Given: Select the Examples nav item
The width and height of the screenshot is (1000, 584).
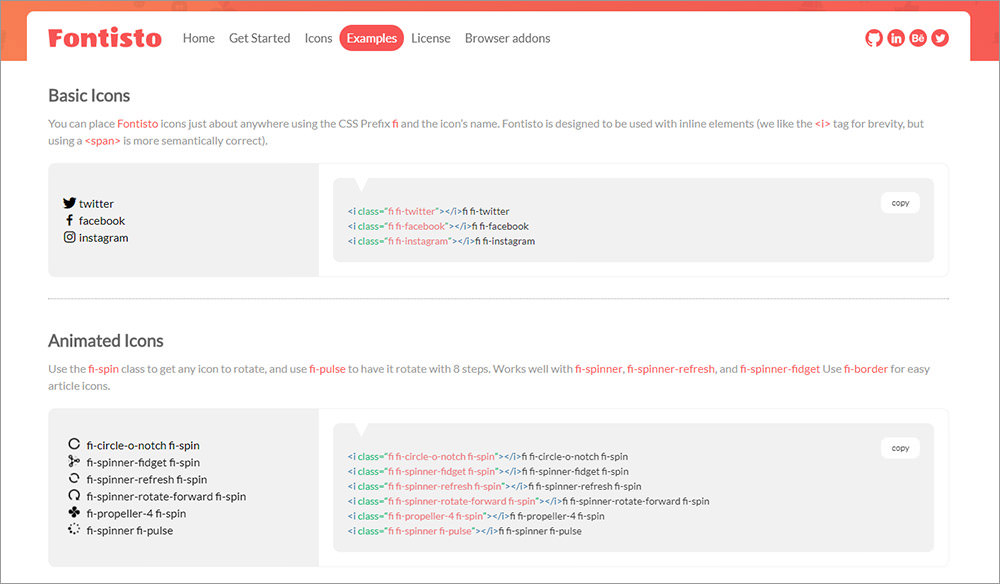Looking at the screenshot, I should (x=372, y=38).
